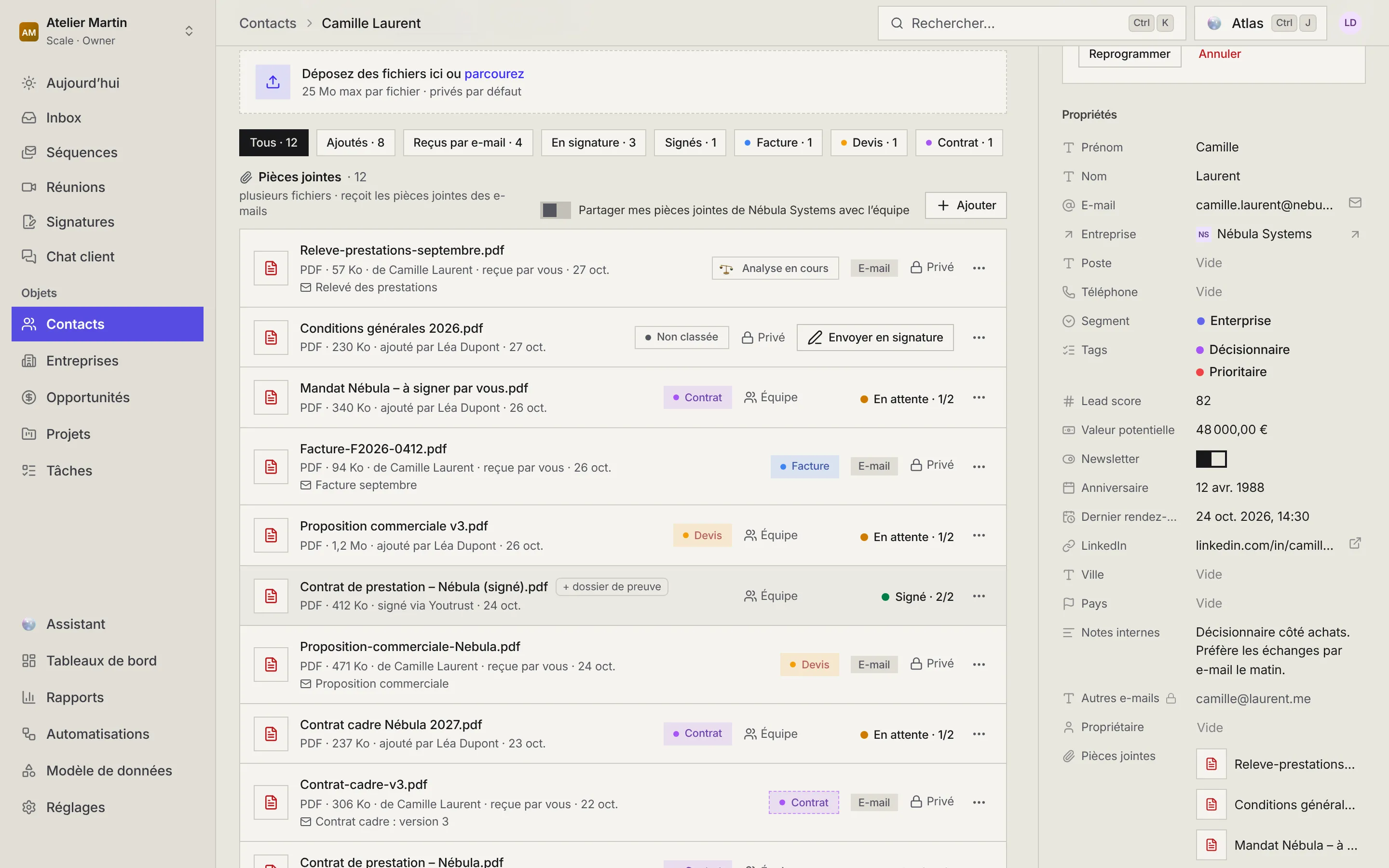The width and height of the screenshot is (1389, 868).
Task: Open more options for Releve-prestations-septembre.pdf
Action: pos(979,268)
